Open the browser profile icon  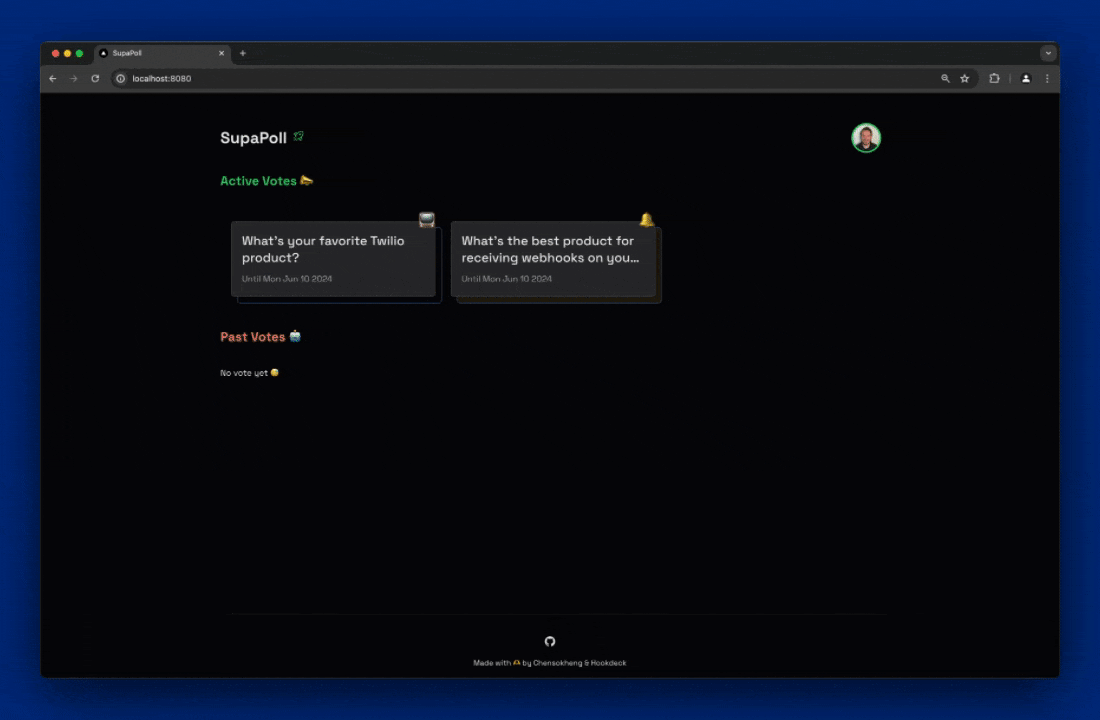click(1026, 79)
